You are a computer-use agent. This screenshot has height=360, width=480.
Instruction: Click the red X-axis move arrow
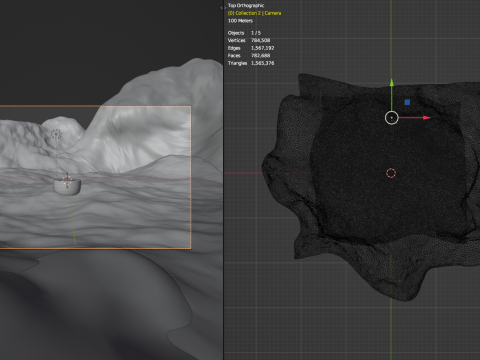pos(426,118)
